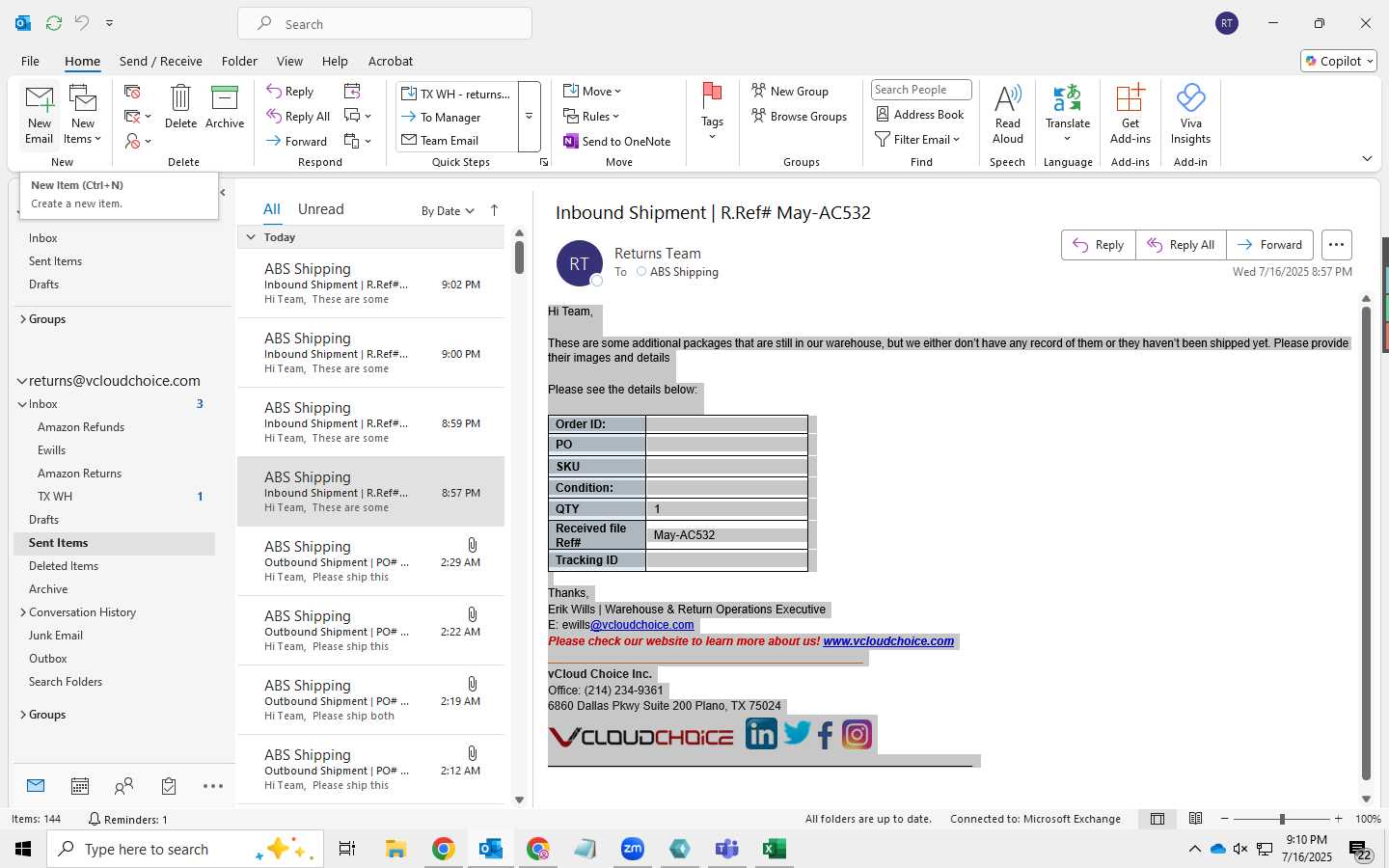
Task: Open the Help tab
Action: tap(335, 61)
